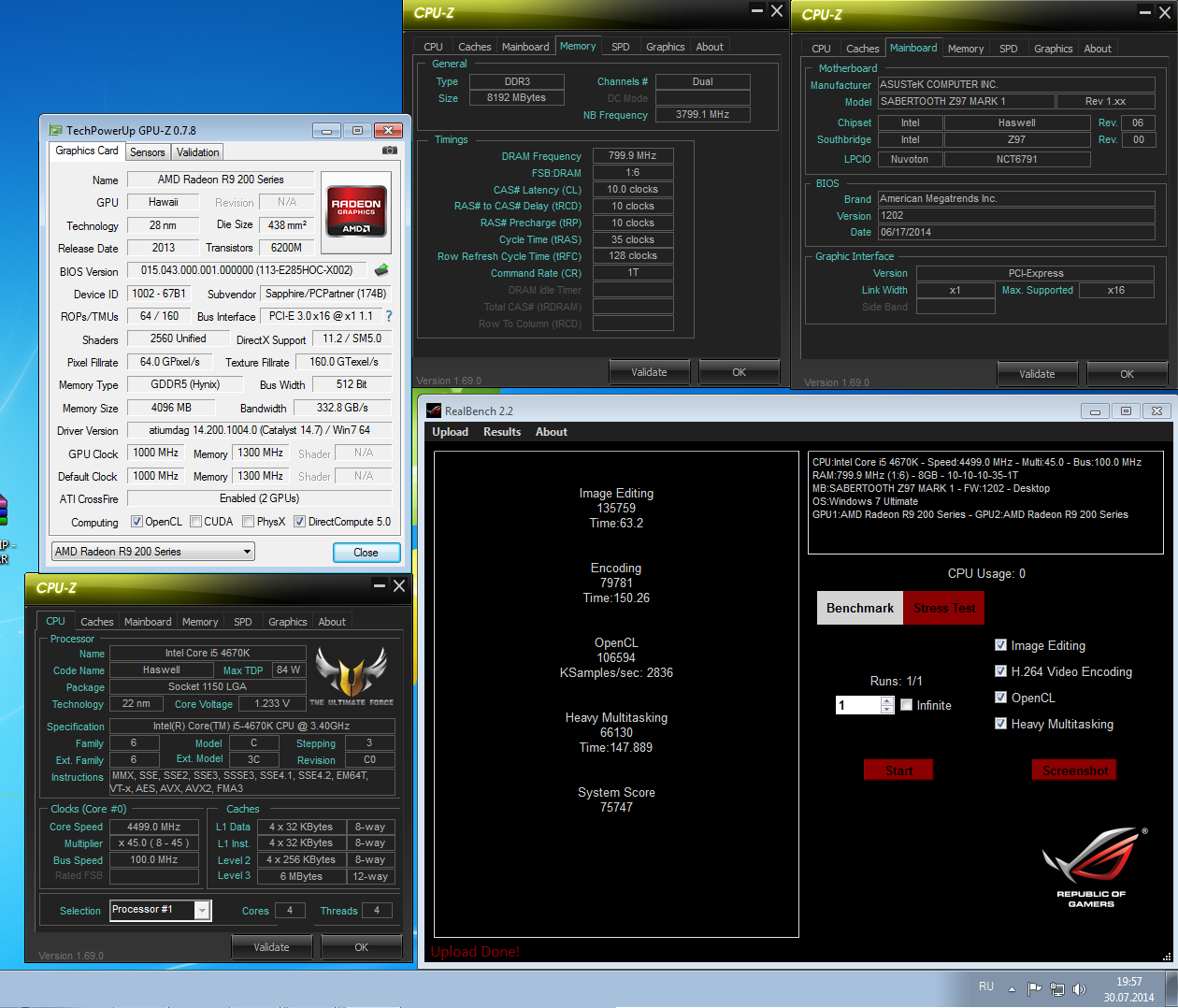Toggle DirectCompute 5.0 checkbox in GPU-Z
The width and height of the screenshot is (1178, 1008).
(x=299, y=522)
